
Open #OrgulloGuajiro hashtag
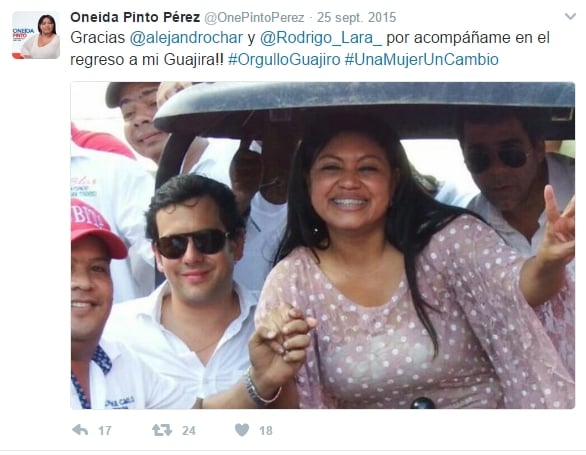(284, 59)
